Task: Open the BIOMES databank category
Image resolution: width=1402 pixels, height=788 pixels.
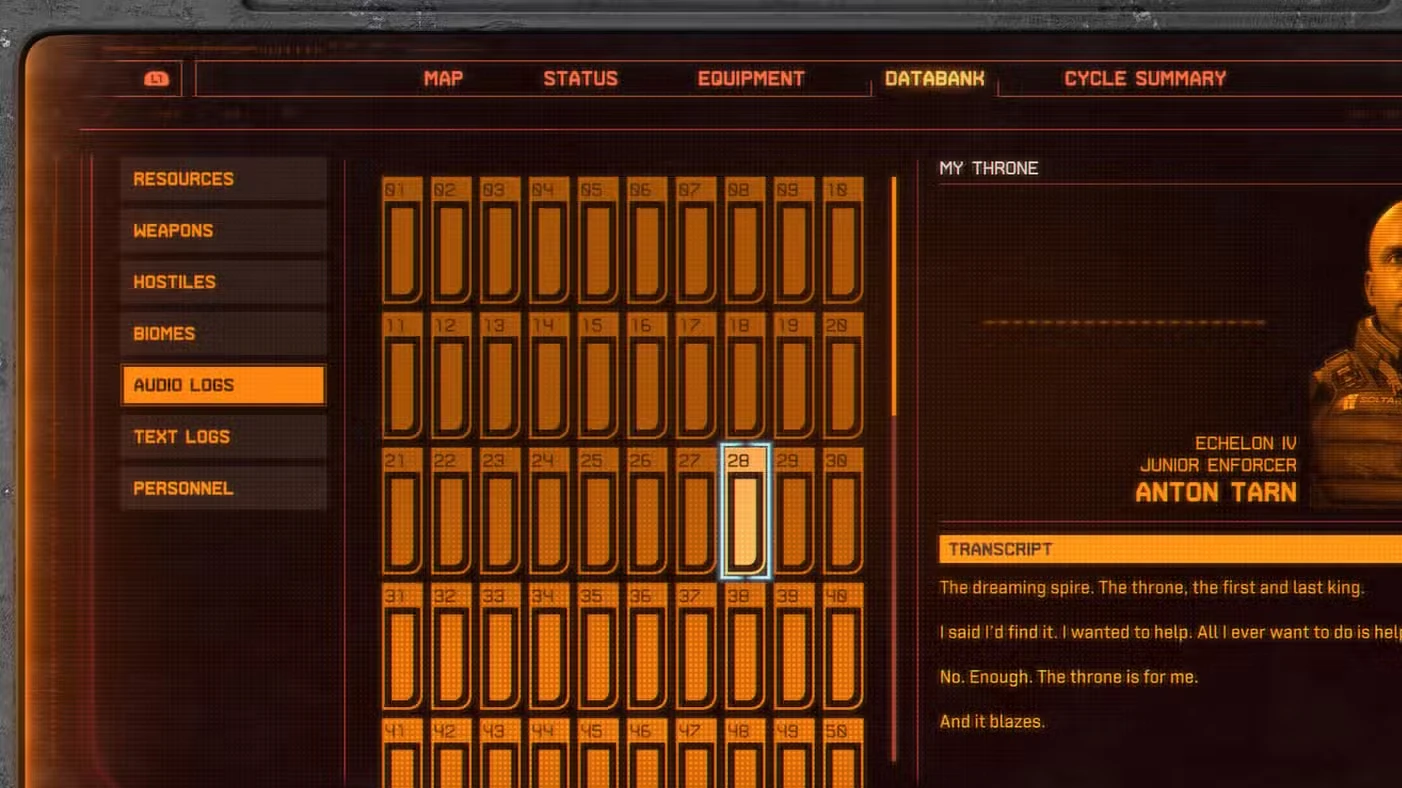Action: (224, 333)
